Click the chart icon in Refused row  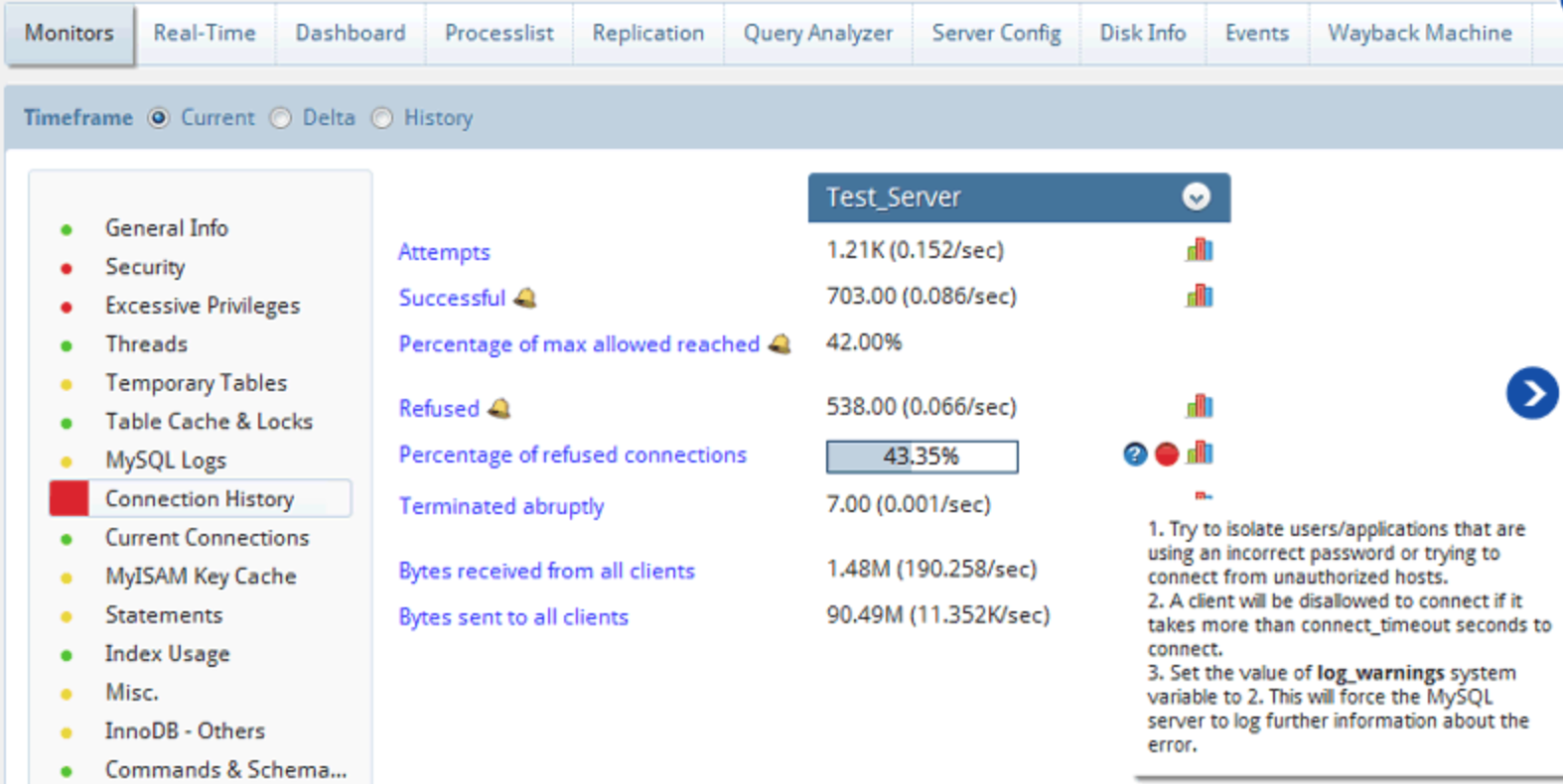point(1199,406)
